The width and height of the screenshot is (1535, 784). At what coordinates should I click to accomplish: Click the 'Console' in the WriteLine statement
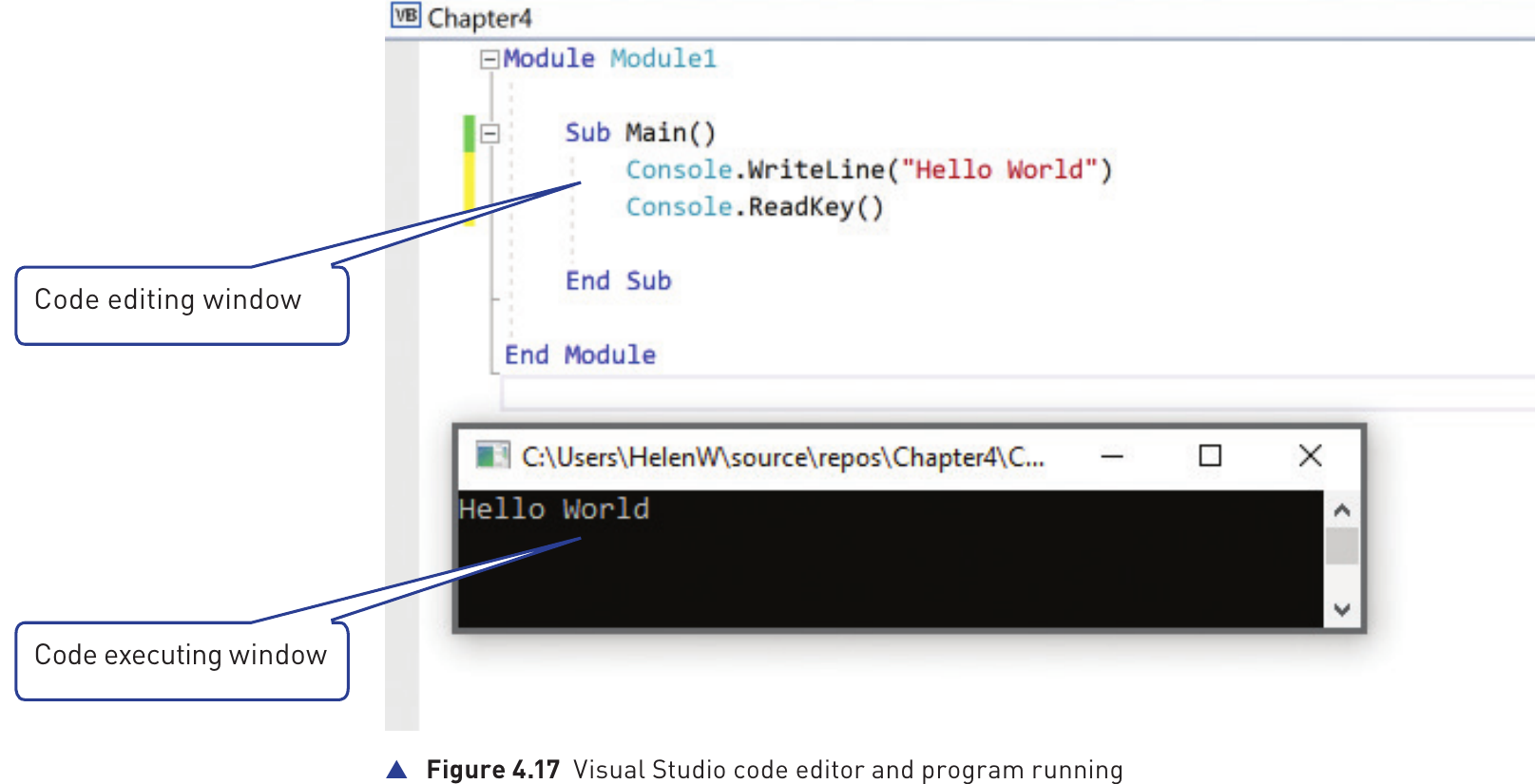679,169
